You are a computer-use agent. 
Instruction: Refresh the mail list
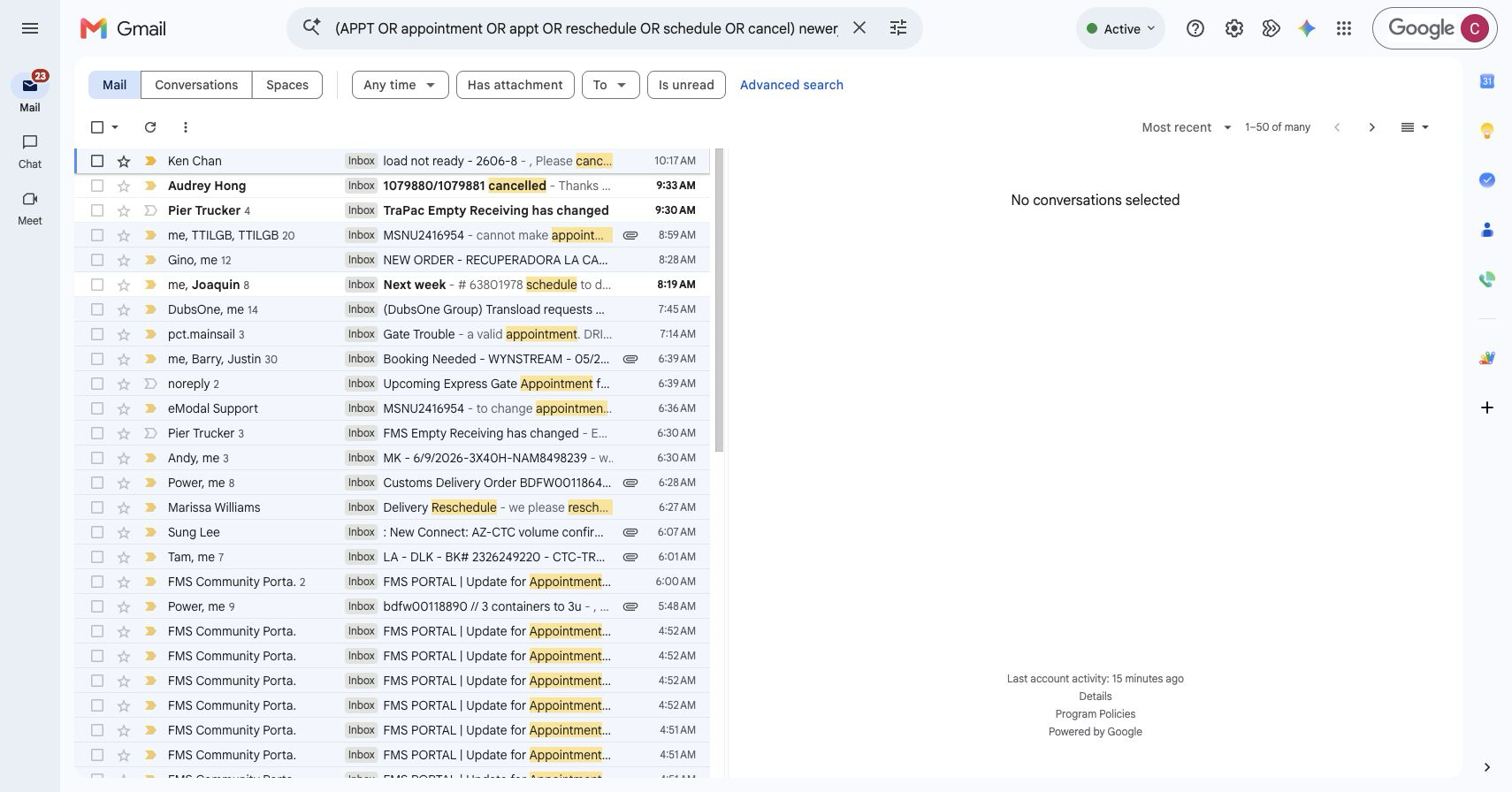(x=150, y=127)
